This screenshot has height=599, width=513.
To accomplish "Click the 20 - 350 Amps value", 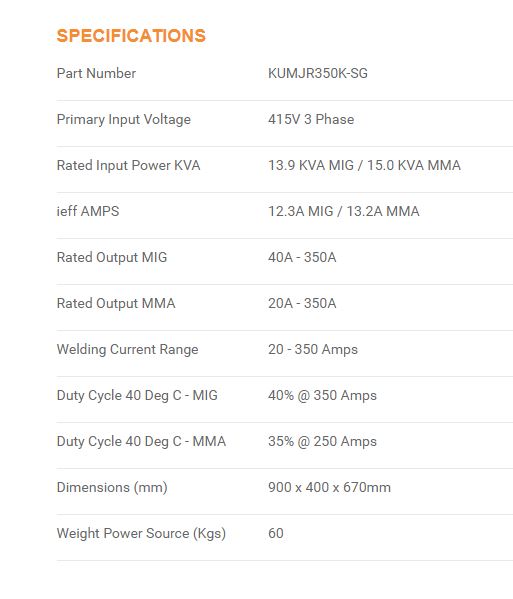I will point(313,350).
